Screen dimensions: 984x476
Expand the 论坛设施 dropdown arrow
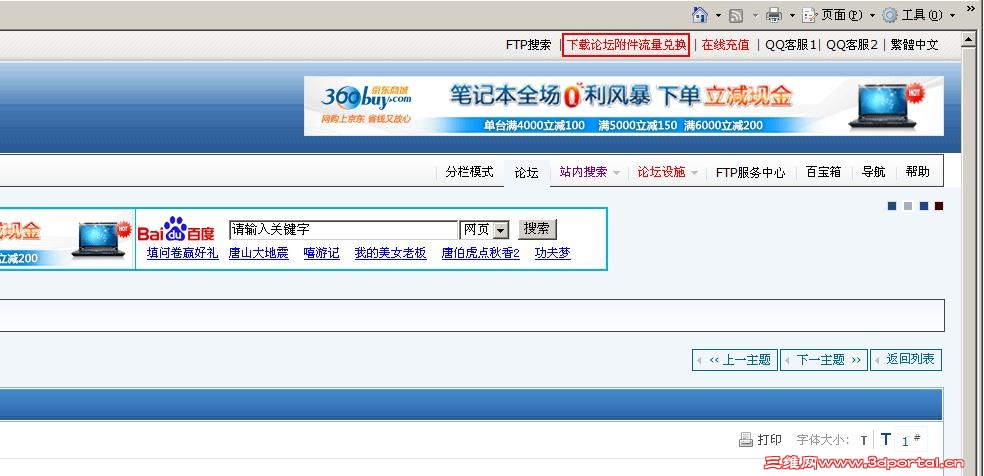(x=694, y=173)
